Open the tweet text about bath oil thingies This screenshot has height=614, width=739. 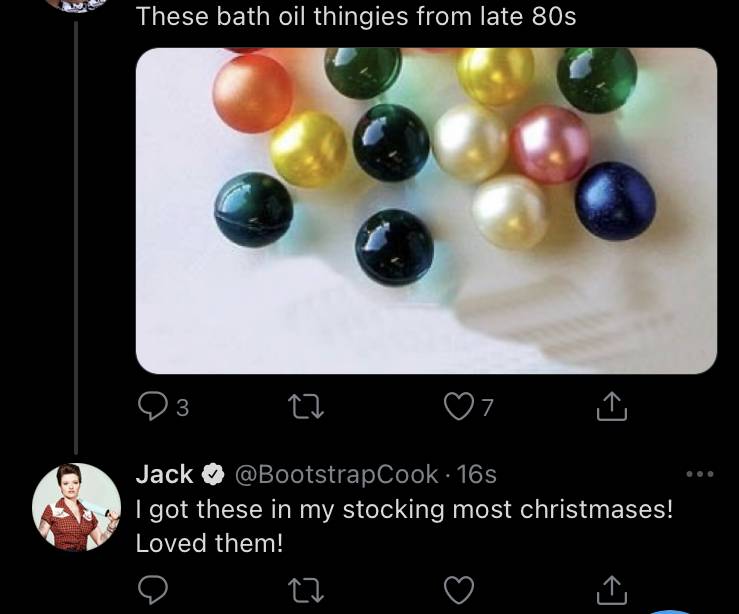click(x=356, y=17)
